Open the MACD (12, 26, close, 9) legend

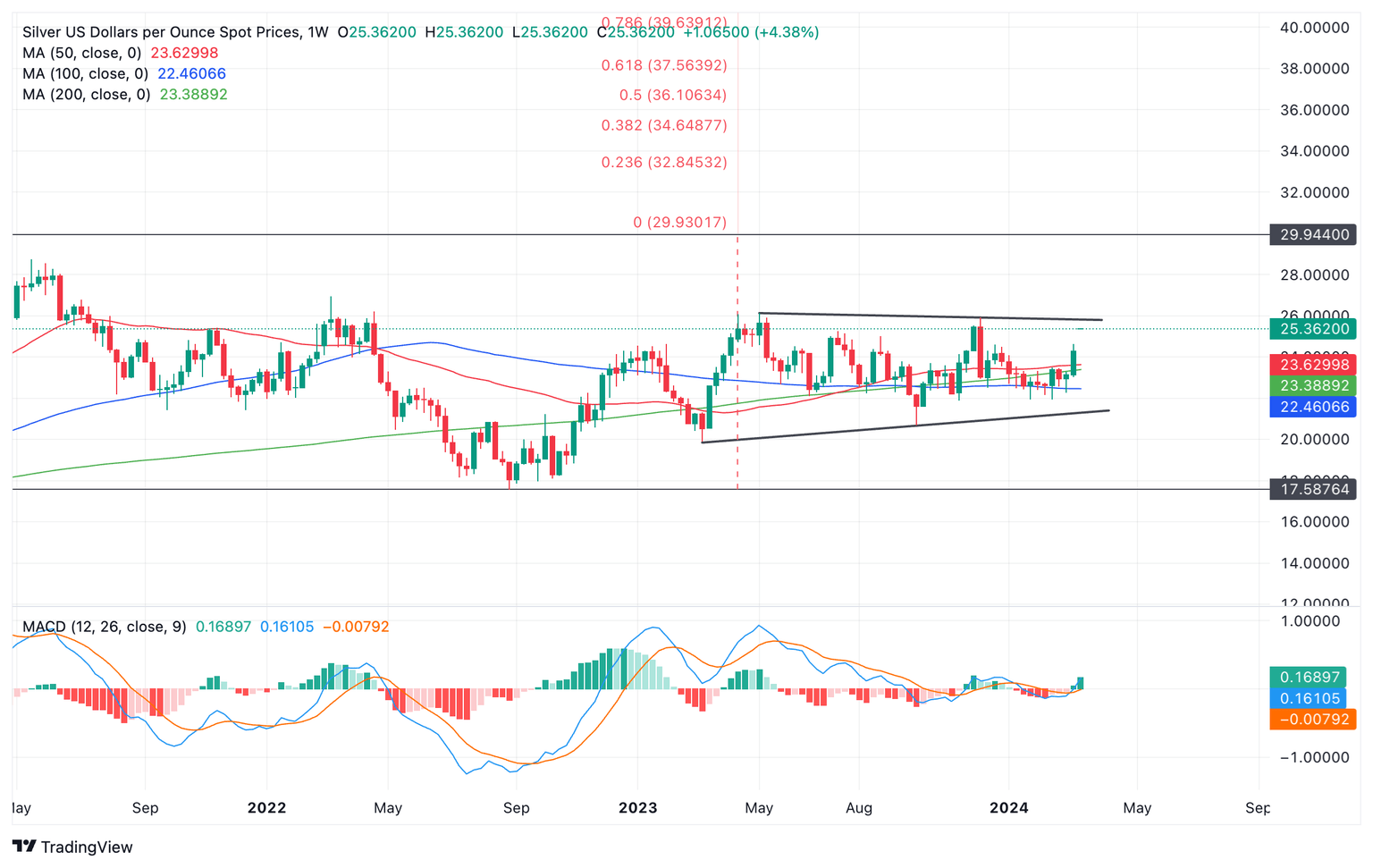pos(105,627)
